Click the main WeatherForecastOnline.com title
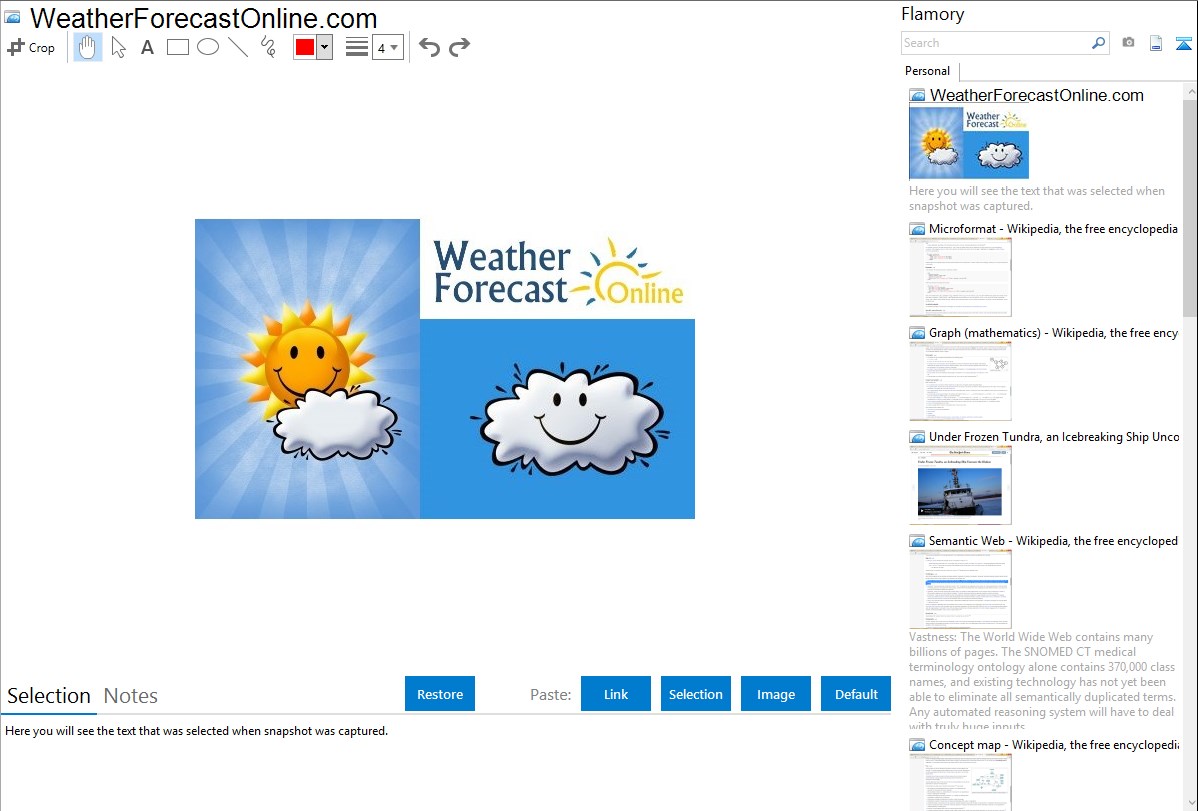Viewport: 1198px width, 811px height. [204, 18]
